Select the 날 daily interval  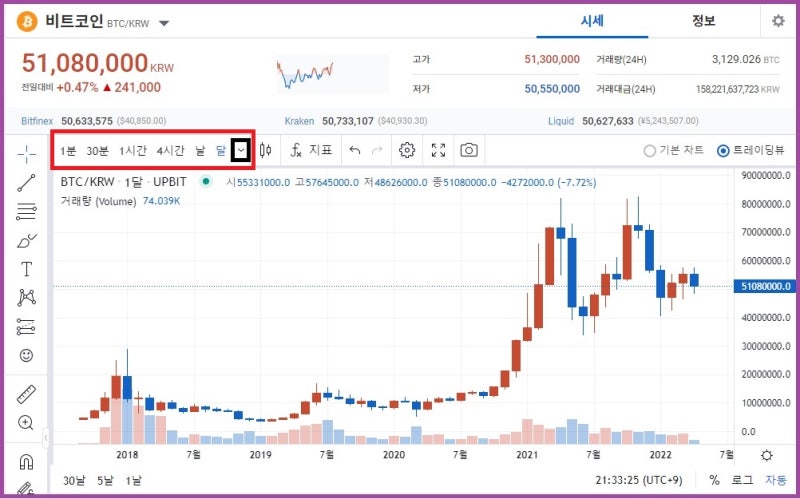200,151
